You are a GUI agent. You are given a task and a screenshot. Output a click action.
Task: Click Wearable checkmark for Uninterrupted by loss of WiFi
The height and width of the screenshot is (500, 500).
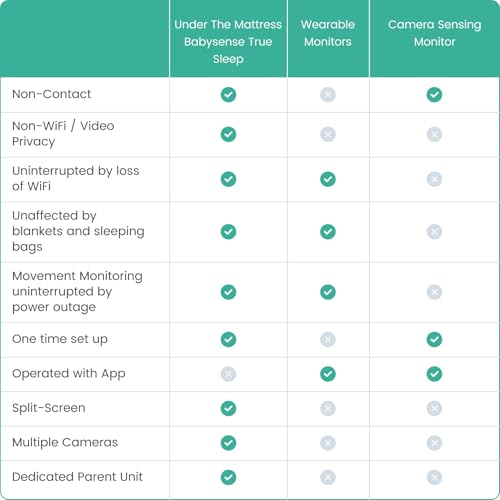[328, 179]
